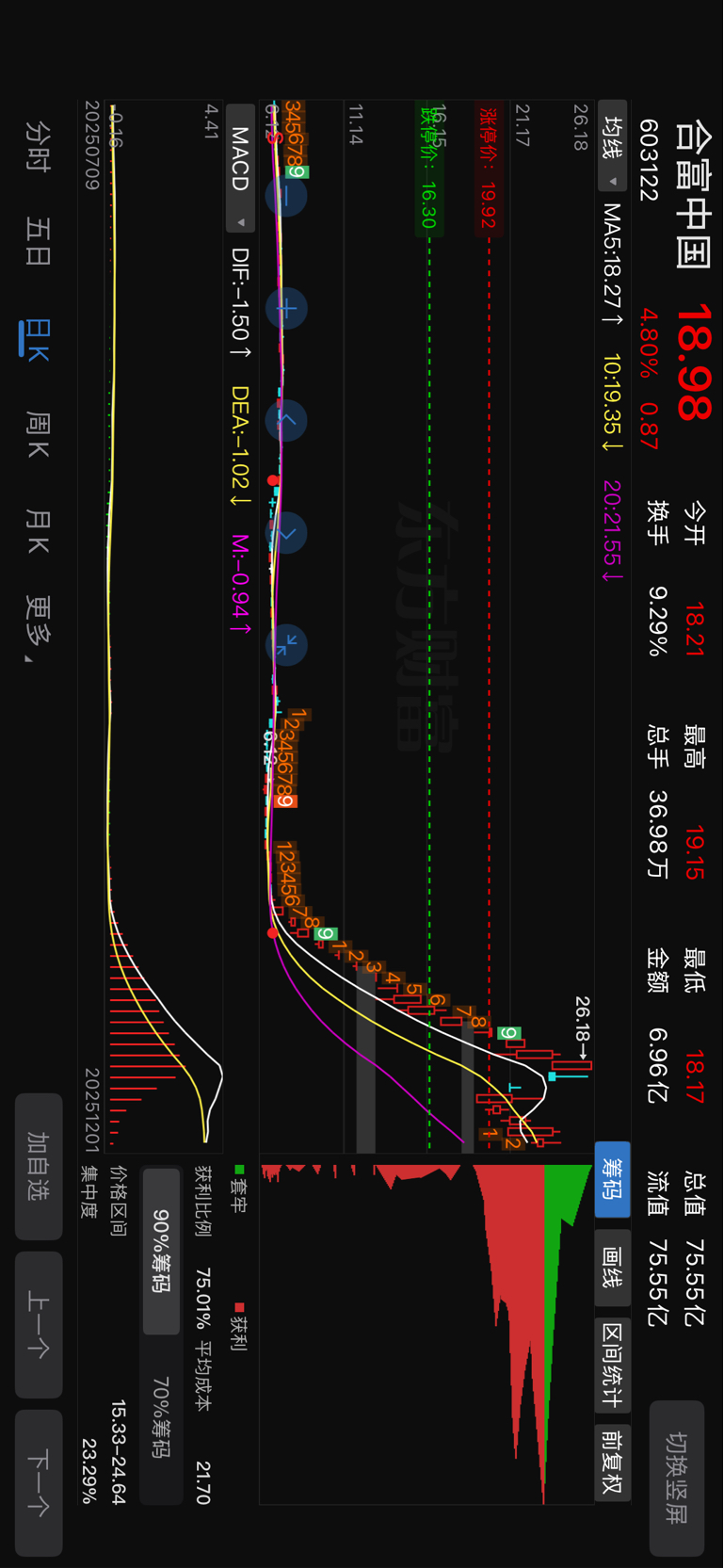Screen dimensions: 724x1568
Task: Tap the DIF:-1.50 reading
Action: click(241, 303)
